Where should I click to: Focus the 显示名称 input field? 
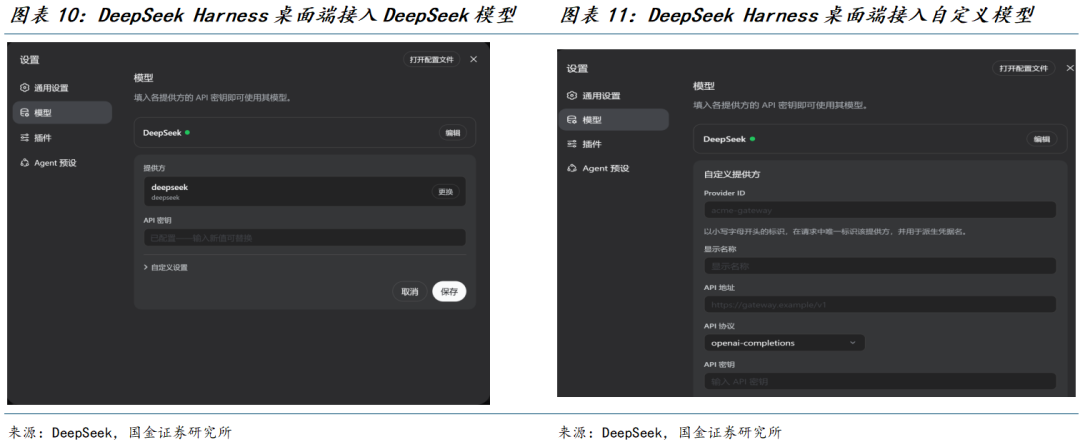click(x=880, y=266)
